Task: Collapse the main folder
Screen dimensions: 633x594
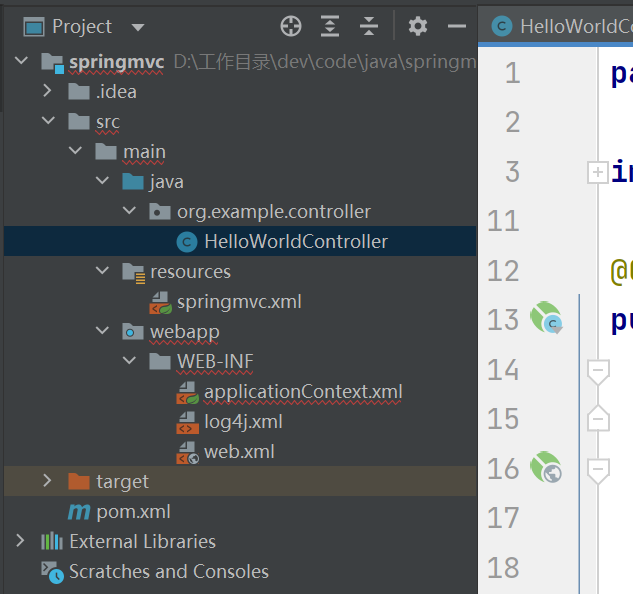Action: coord(75,151)
